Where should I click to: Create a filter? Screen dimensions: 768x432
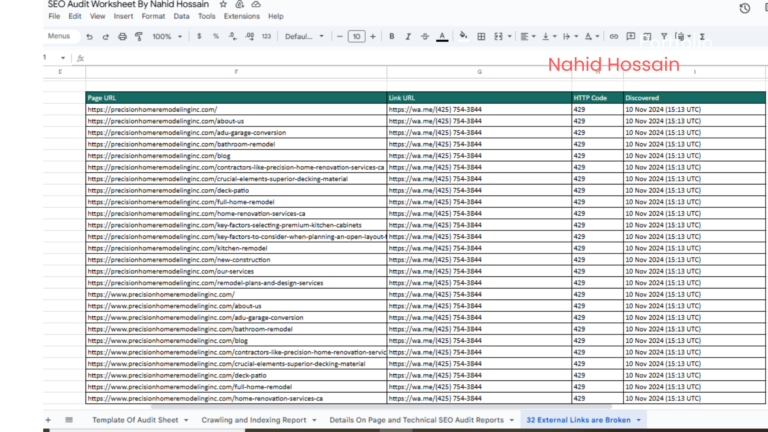[x=664, y=37]
